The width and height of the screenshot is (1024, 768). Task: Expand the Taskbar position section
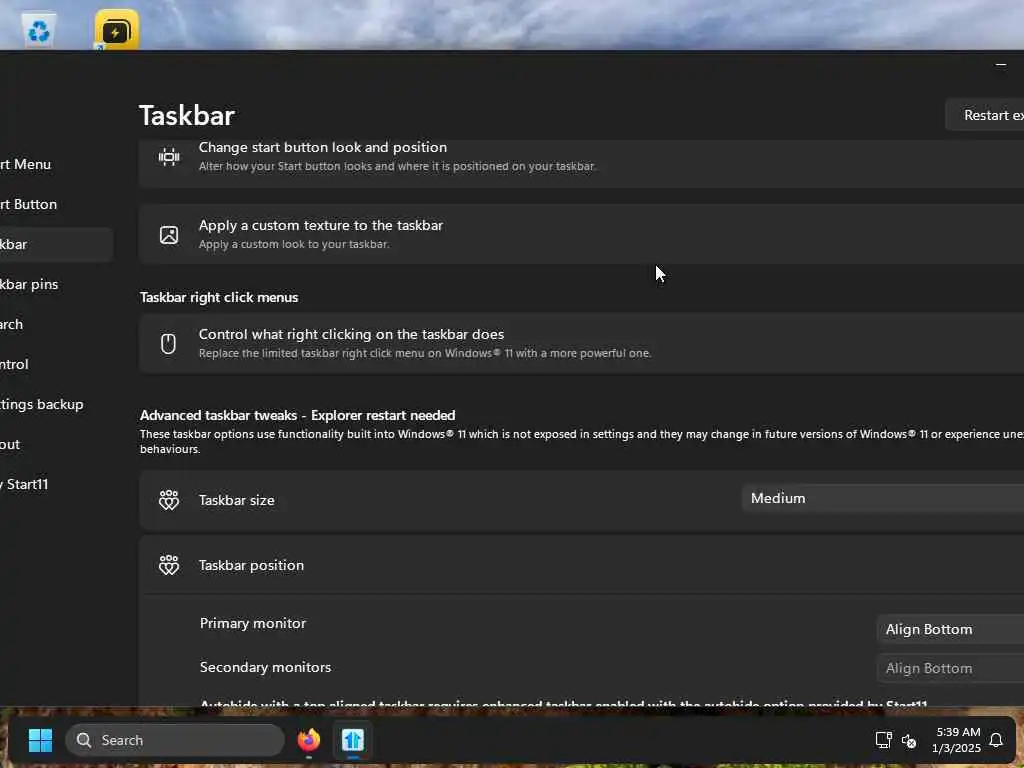coord(581,566)
